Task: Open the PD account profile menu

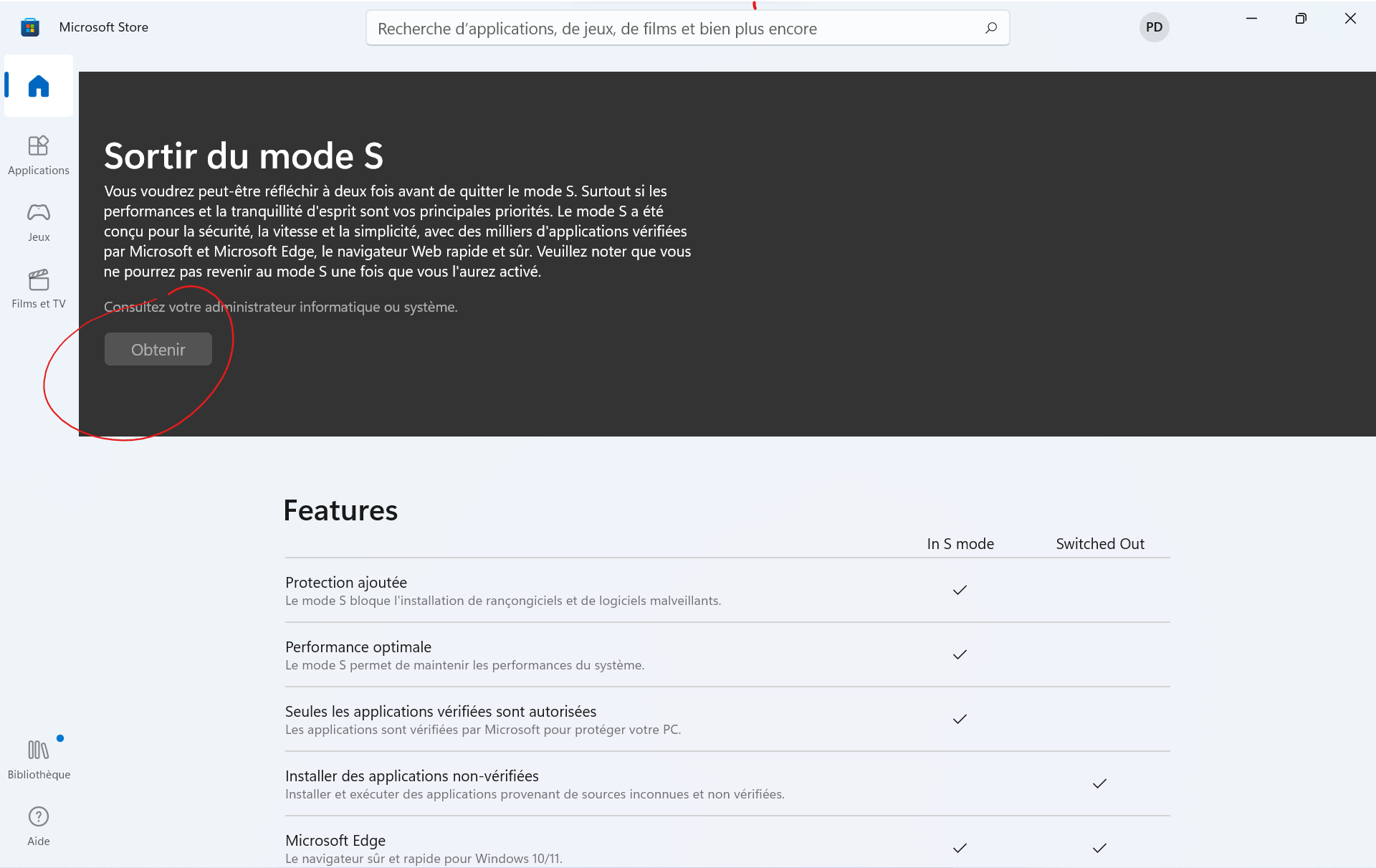Action: tap(1154, 27)
